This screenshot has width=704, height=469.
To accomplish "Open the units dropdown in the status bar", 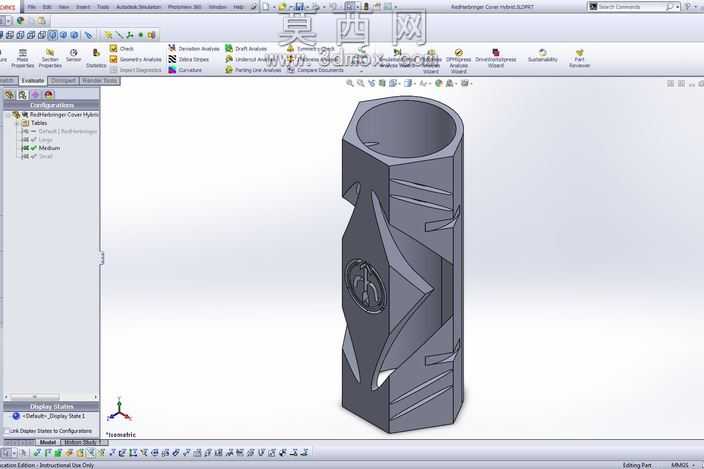I will (x=694, y=465).
